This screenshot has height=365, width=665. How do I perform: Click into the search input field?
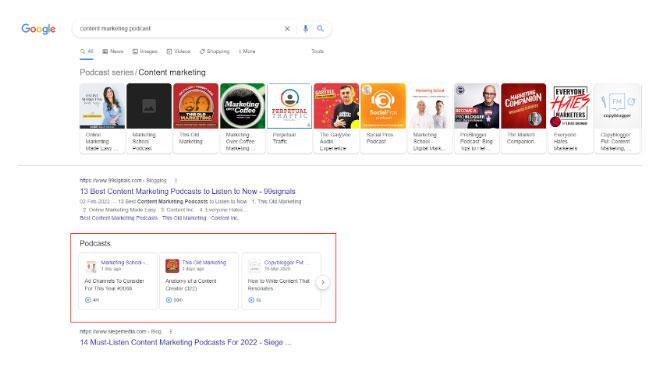point(178,28)
